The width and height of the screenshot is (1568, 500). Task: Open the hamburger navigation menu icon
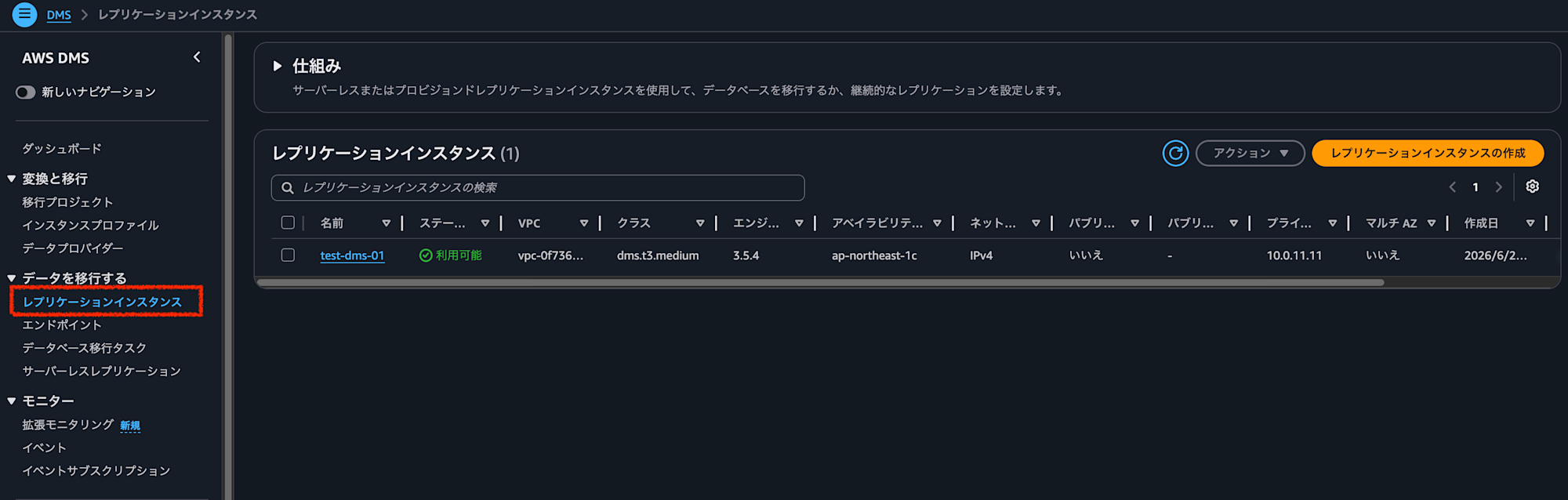click(x=24, y=14)
